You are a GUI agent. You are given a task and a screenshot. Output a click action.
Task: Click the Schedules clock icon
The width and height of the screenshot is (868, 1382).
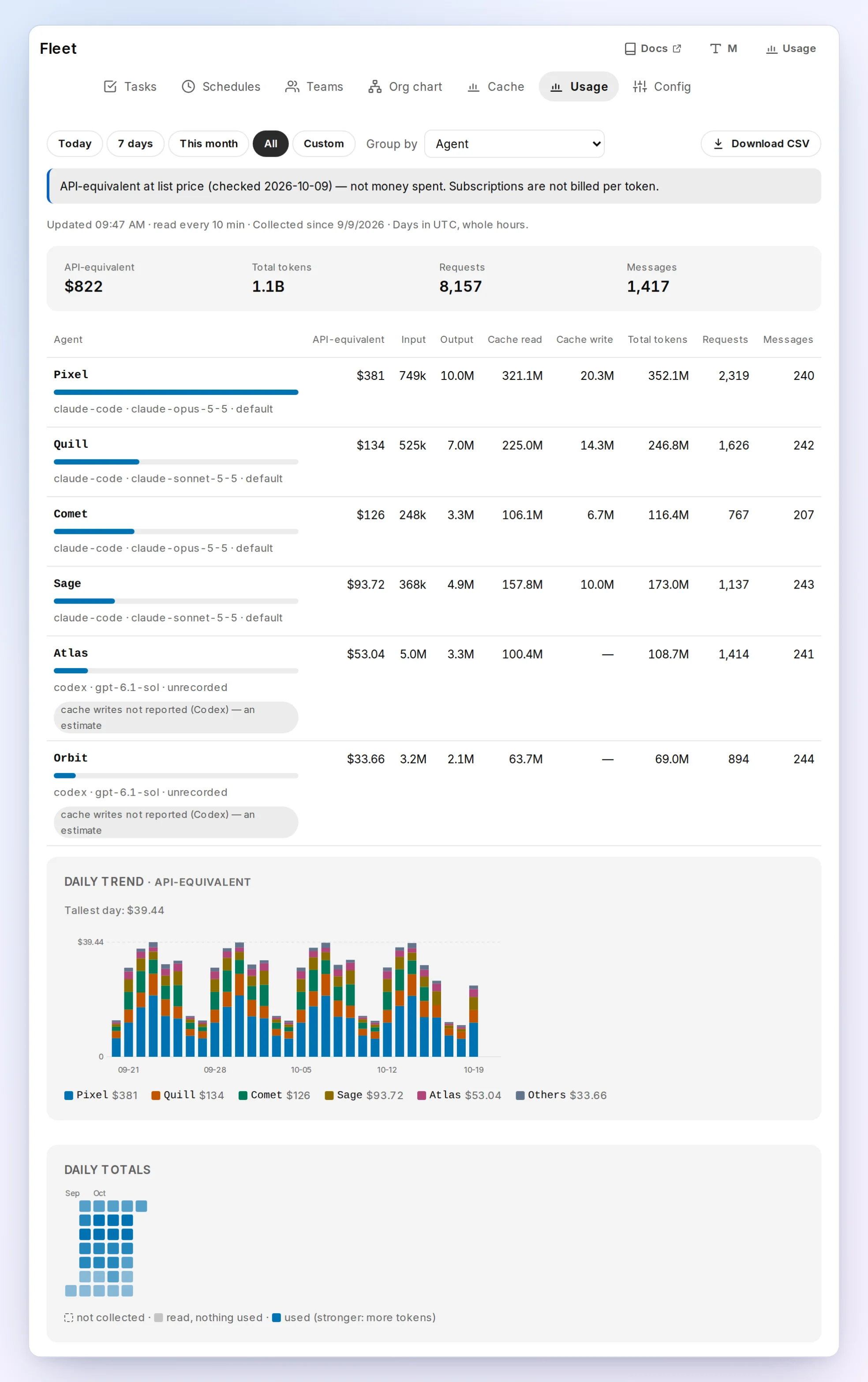tap(188, 86)
